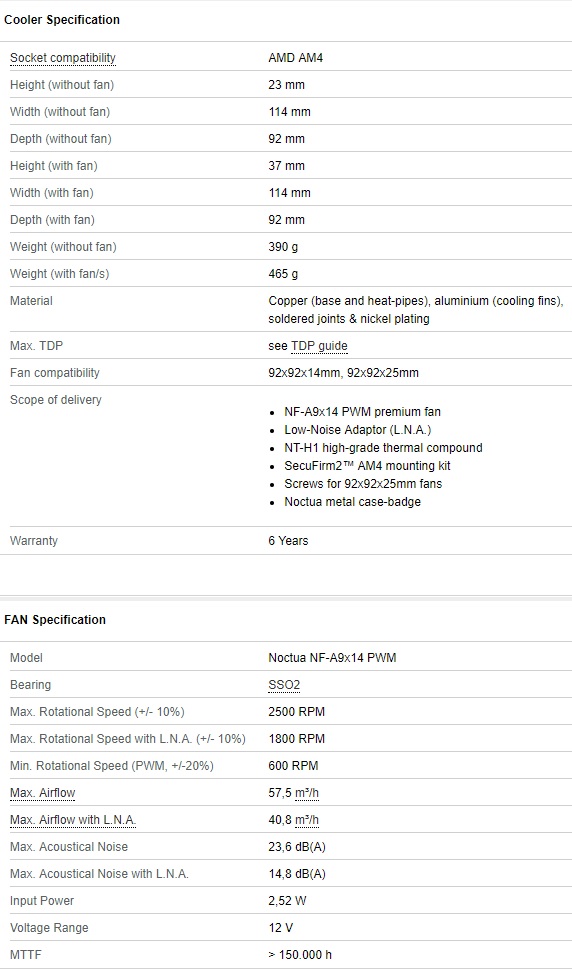The image size is (572, 969).
Task: Click the m³/h unit after 57,5
Action: (307, 792)
